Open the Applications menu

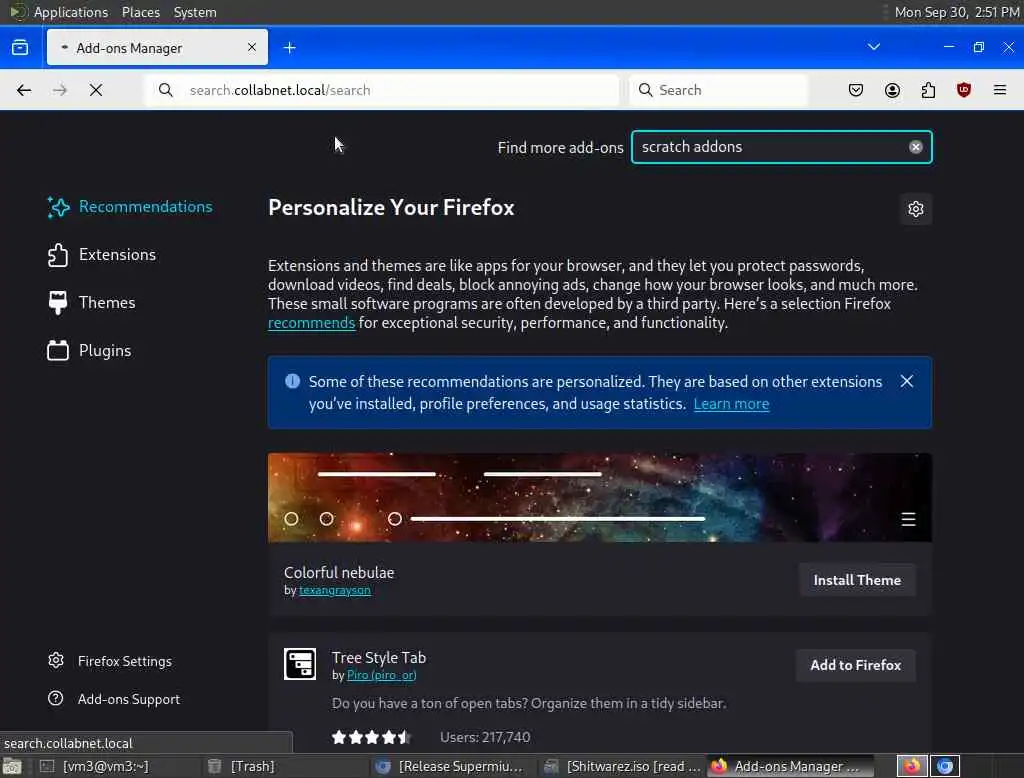coord(71,12)
